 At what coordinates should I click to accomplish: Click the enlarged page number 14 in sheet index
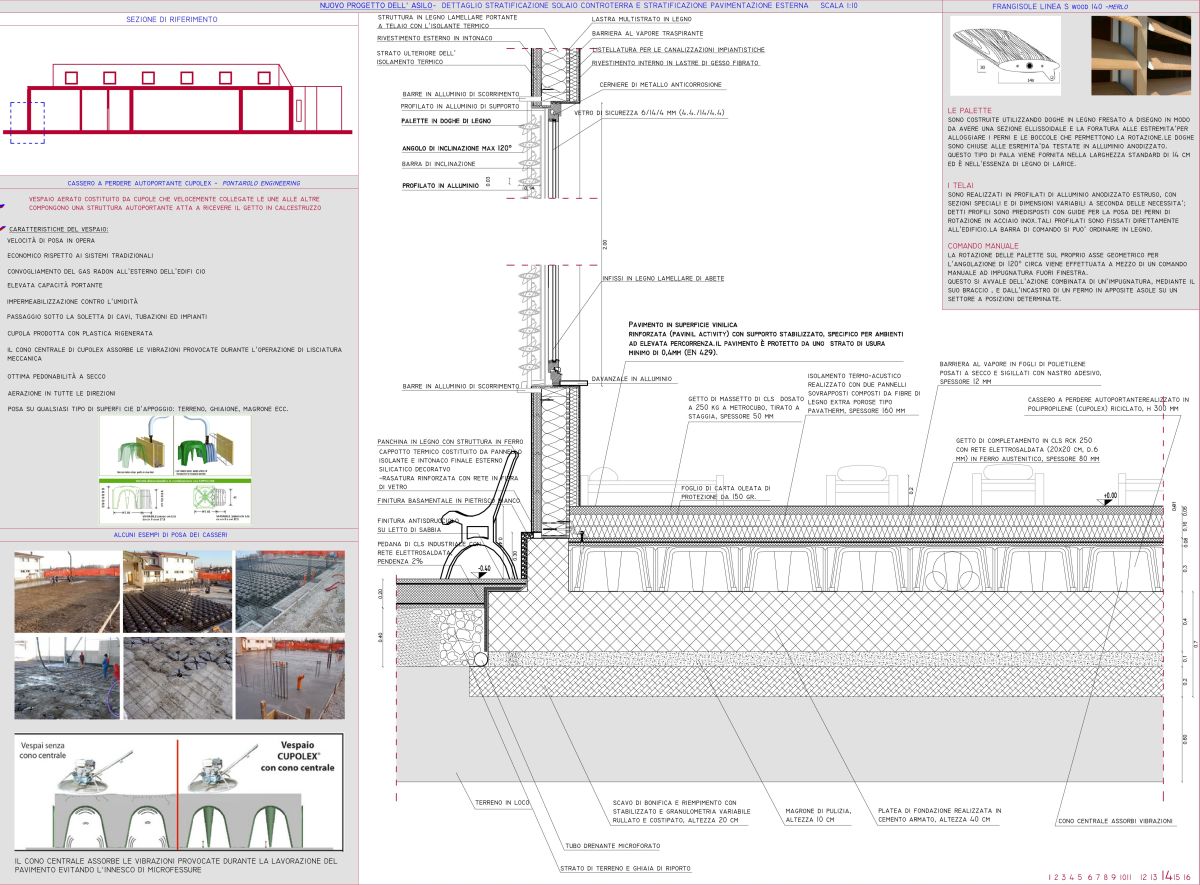tap(1167, 876)
